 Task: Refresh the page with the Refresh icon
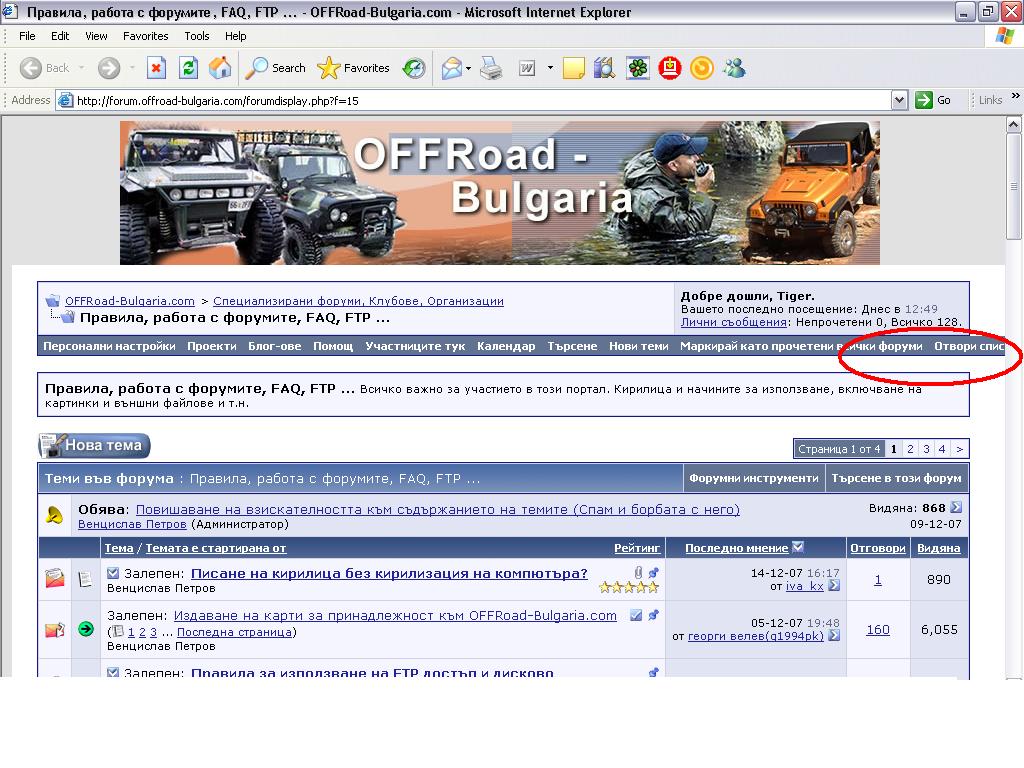(188, 68)
